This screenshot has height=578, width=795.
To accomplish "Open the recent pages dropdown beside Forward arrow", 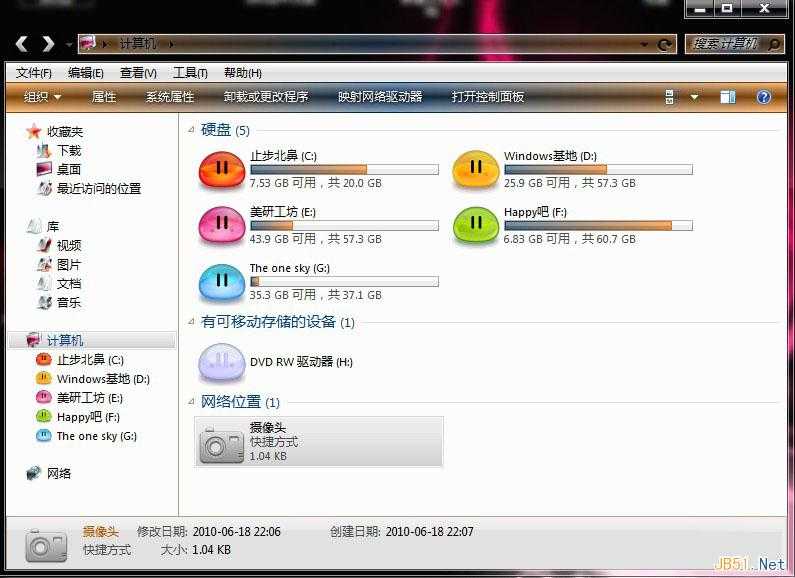I will coord(68,45).
